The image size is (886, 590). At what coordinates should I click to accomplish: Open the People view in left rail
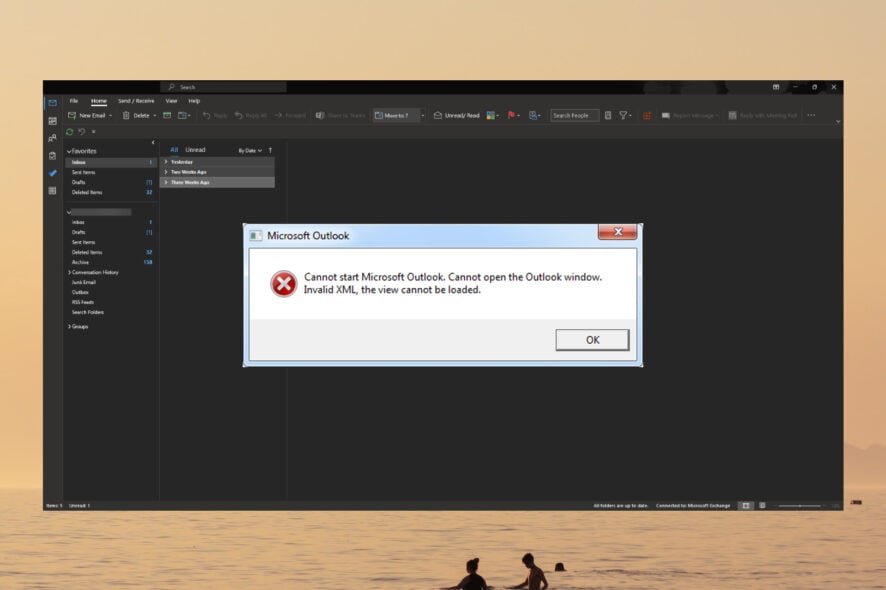point(53,138)
